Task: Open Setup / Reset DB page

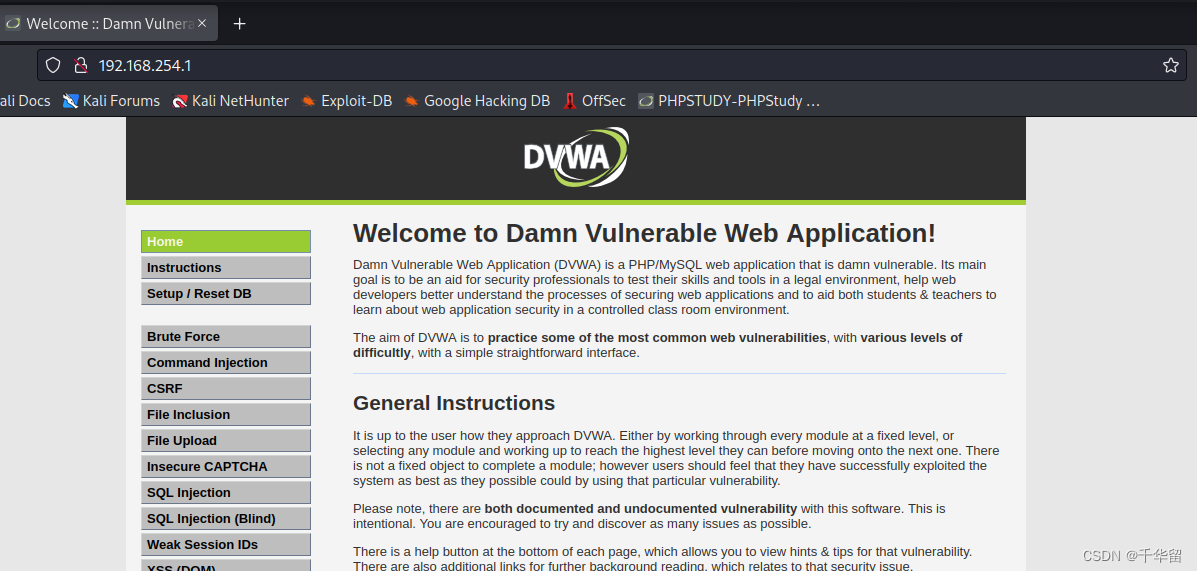Action: click(x=226, y=293)
